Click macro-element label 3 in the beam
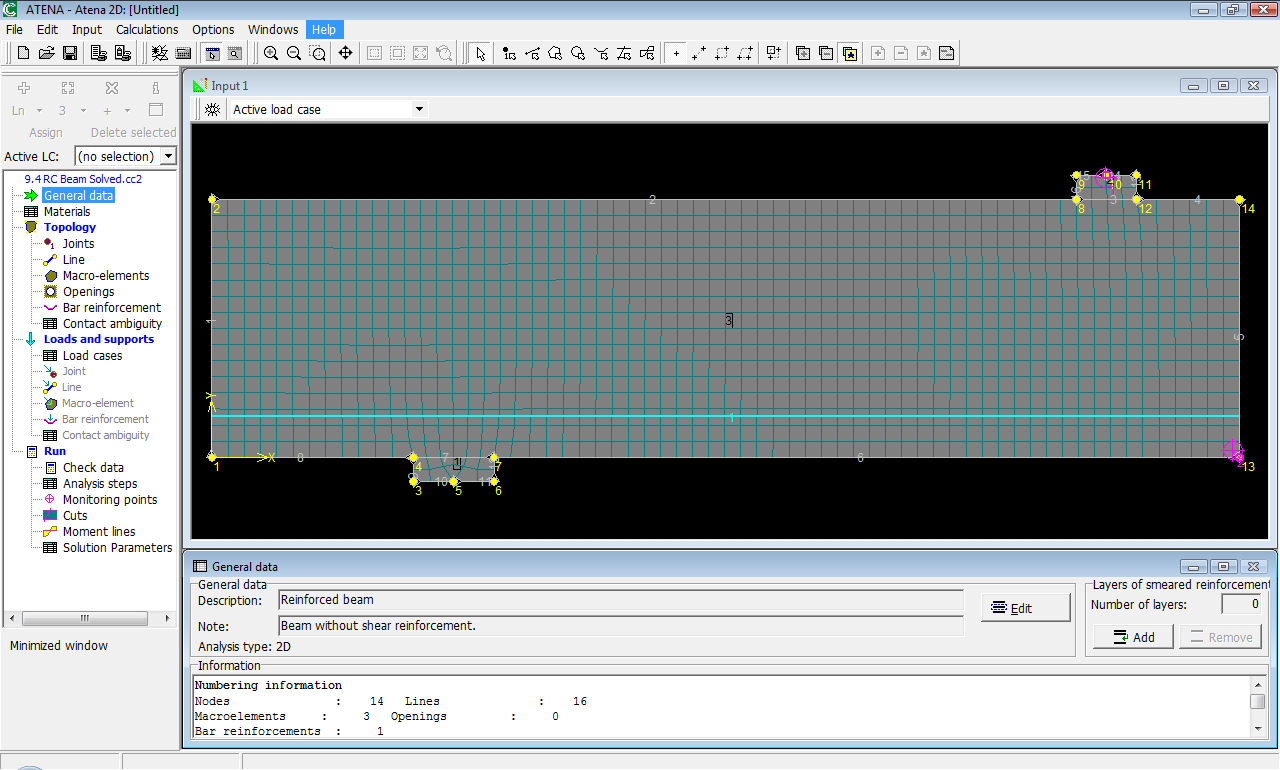Image resolution: width=1280 pixels, height=770 pixels. pos(728,320)
